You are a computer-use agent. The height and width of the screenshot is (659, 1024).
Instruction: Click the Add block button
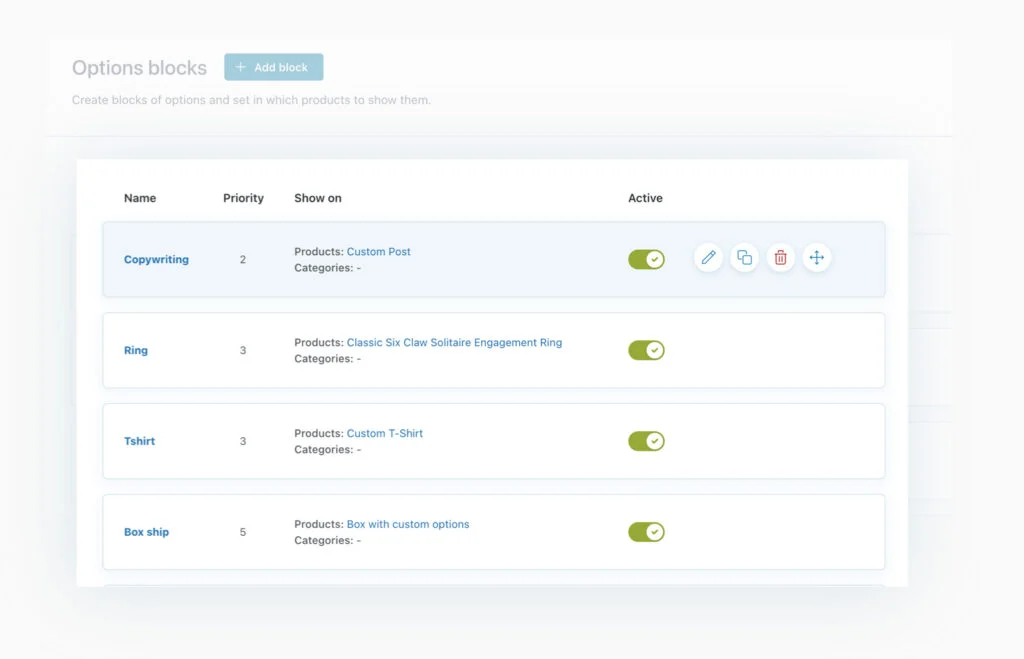tap(273, 67)
